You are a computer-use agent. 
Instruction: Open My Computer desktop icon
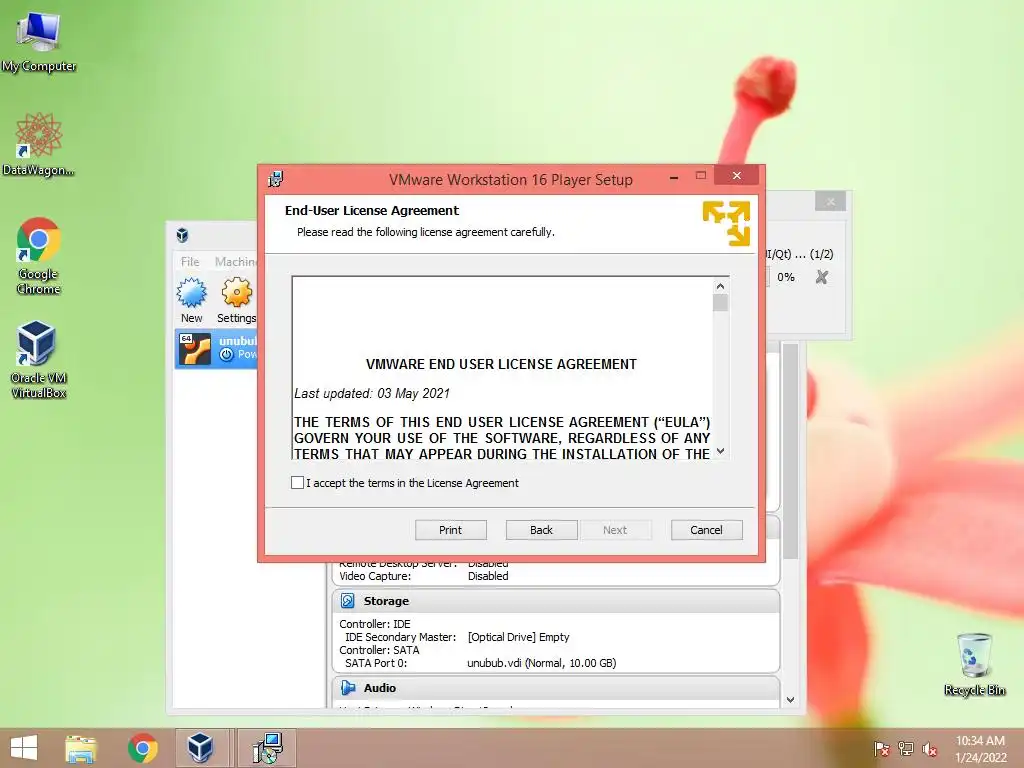[39, 40]
